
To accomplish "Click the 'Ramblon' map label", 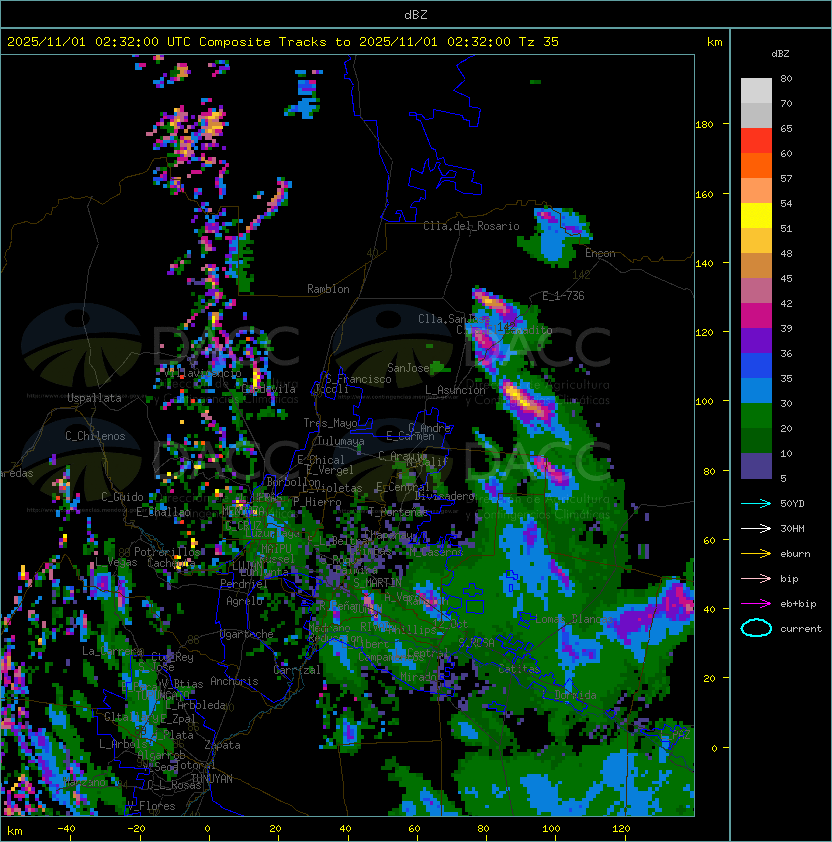I will [328, 289].
